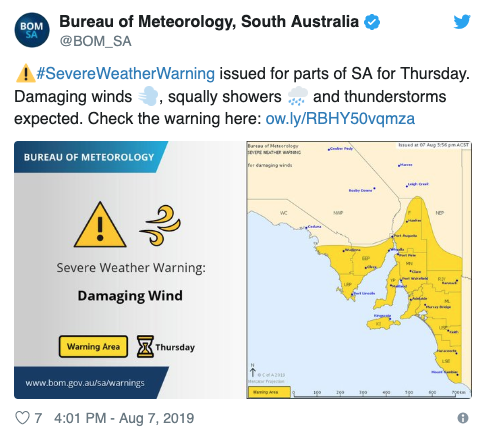Click the www.bom.gov.au/sa/warnings banner
The width and height of the screenshot is (484, 434).
coord(91,383)
